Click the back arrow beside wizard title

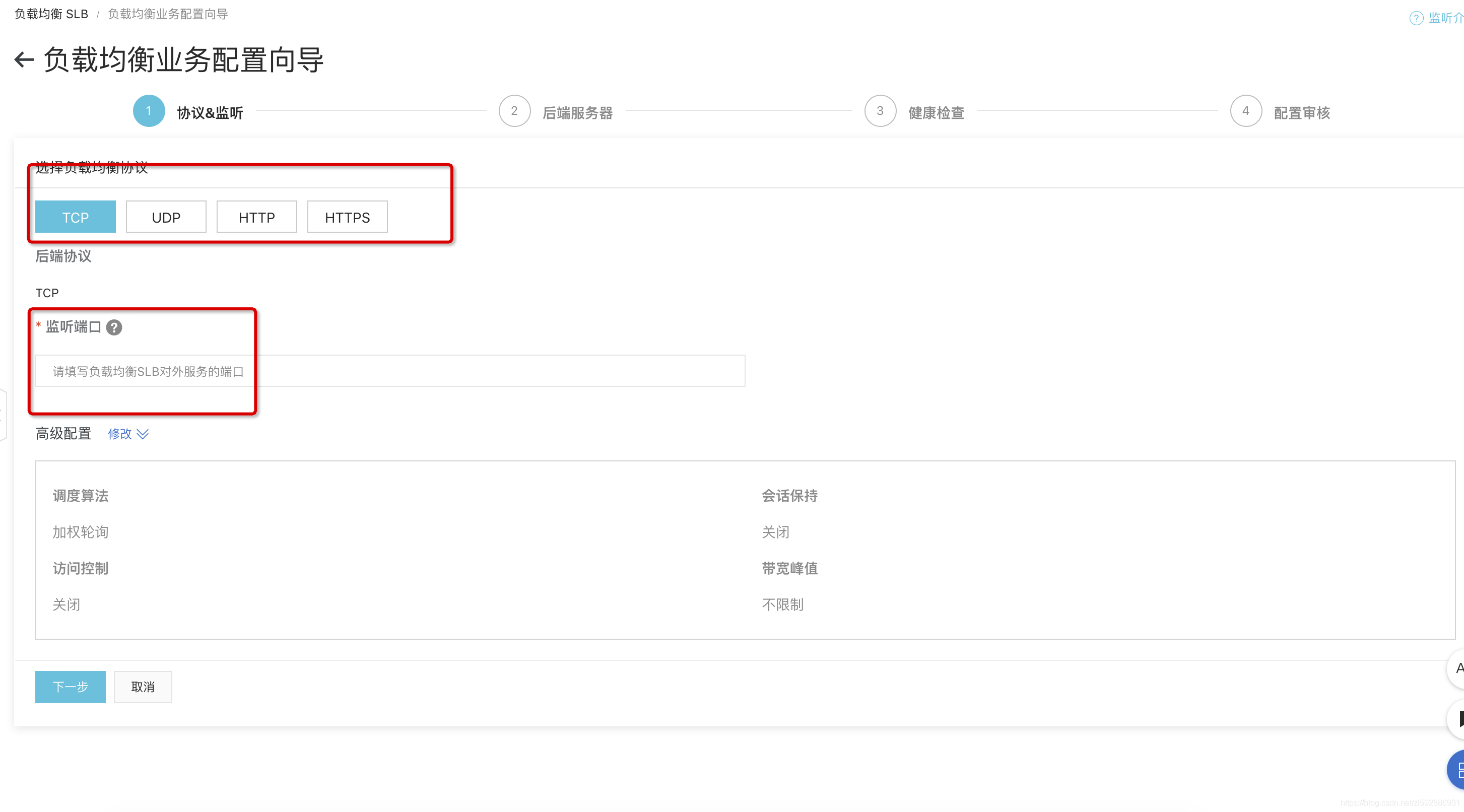(24, 59)
